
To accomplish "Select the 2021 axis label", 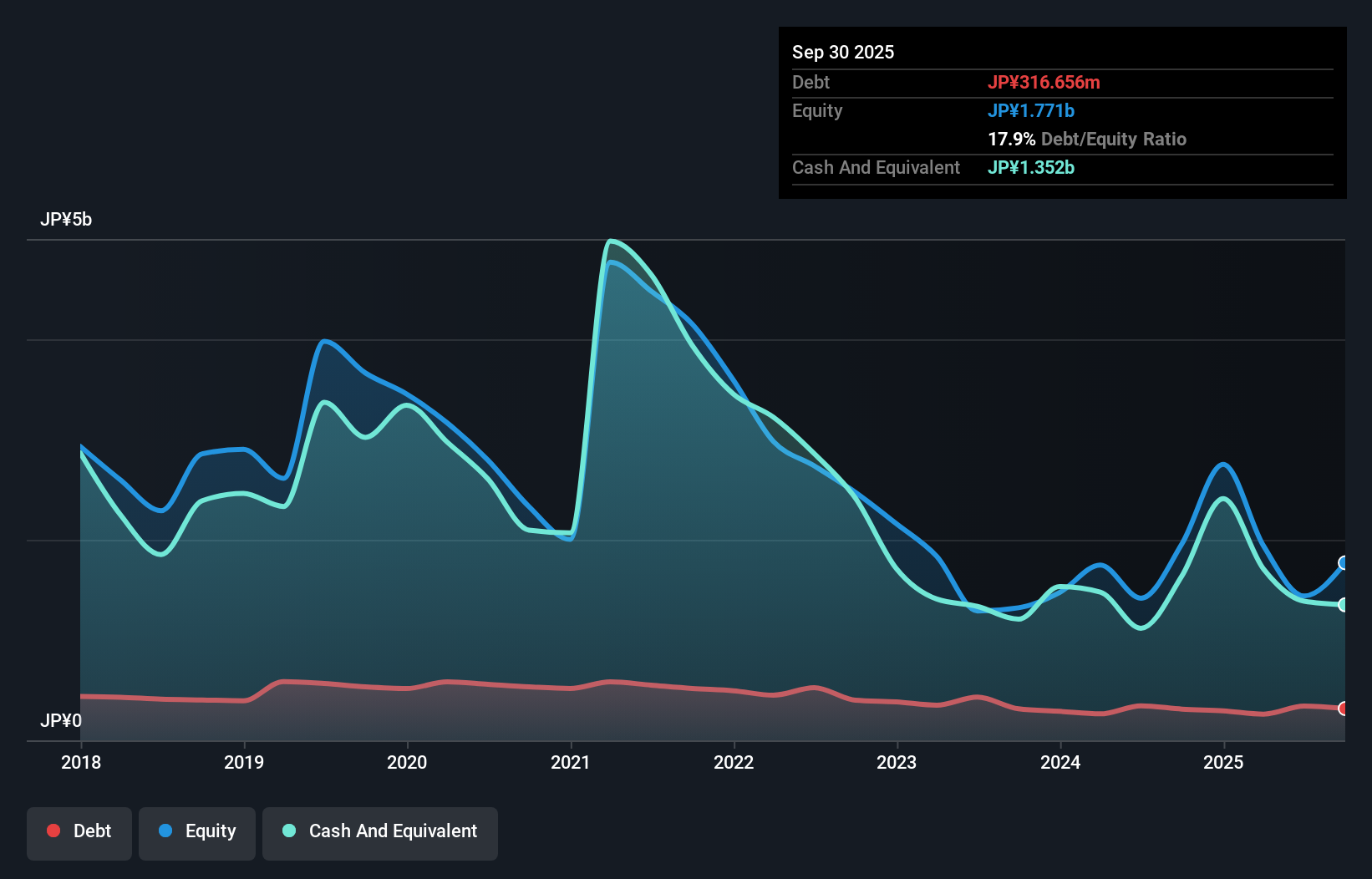I will coord(571,762).
